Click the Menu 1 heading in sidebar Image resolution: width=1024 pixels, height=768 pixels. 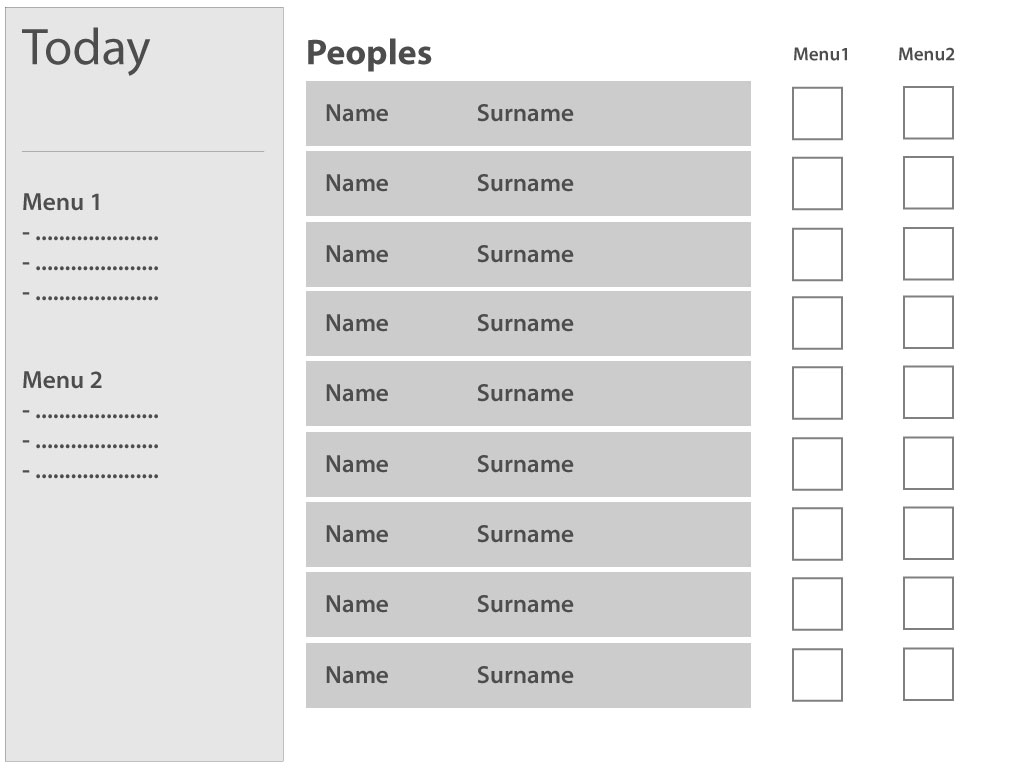click(61, 202)
